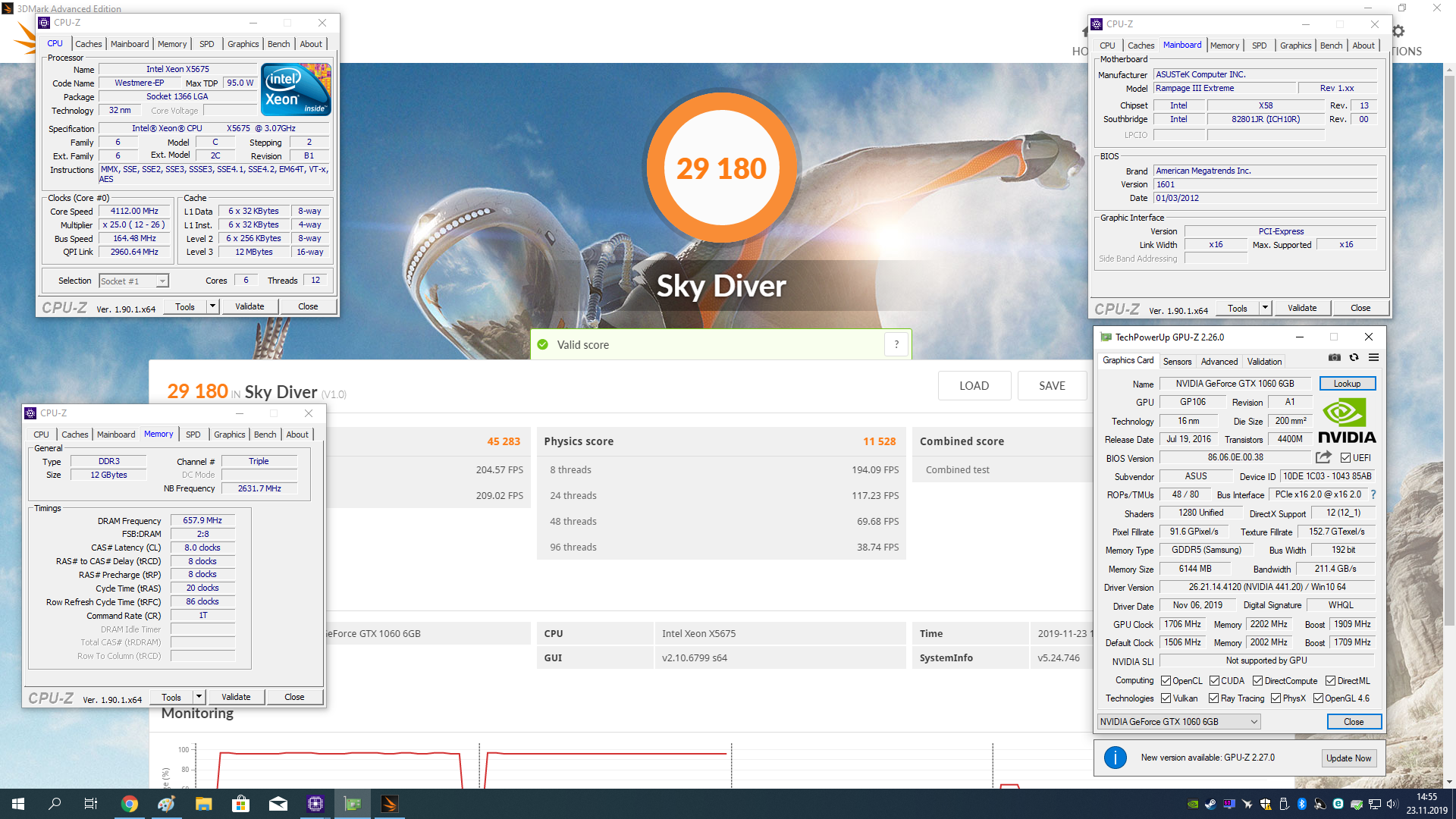Toggle the OpenCL checkbox
The image size is (1456, 819).
coord(1166,681)
